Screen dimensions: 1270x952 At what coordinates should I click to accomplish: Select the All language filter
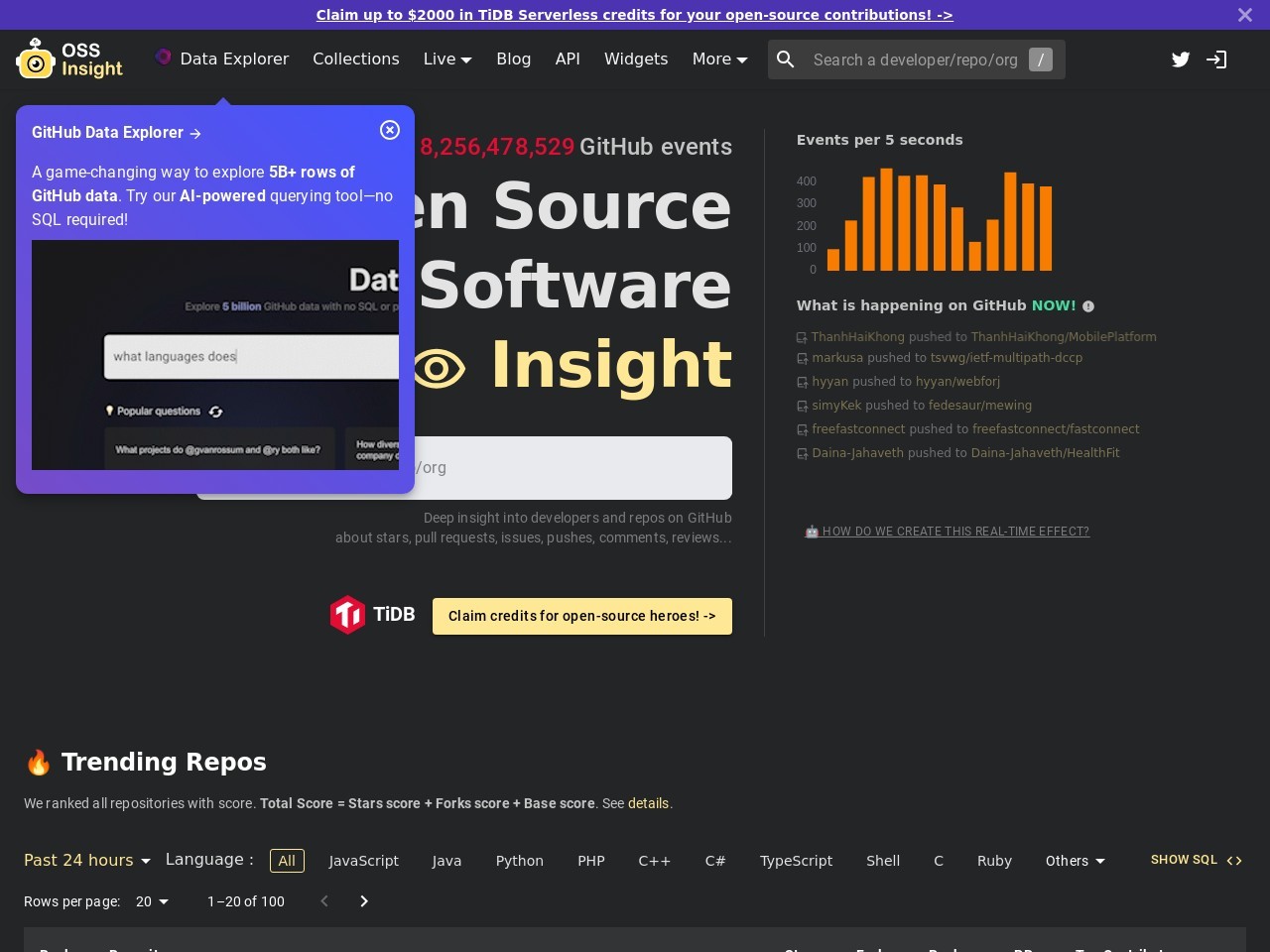tap(287, 861)
